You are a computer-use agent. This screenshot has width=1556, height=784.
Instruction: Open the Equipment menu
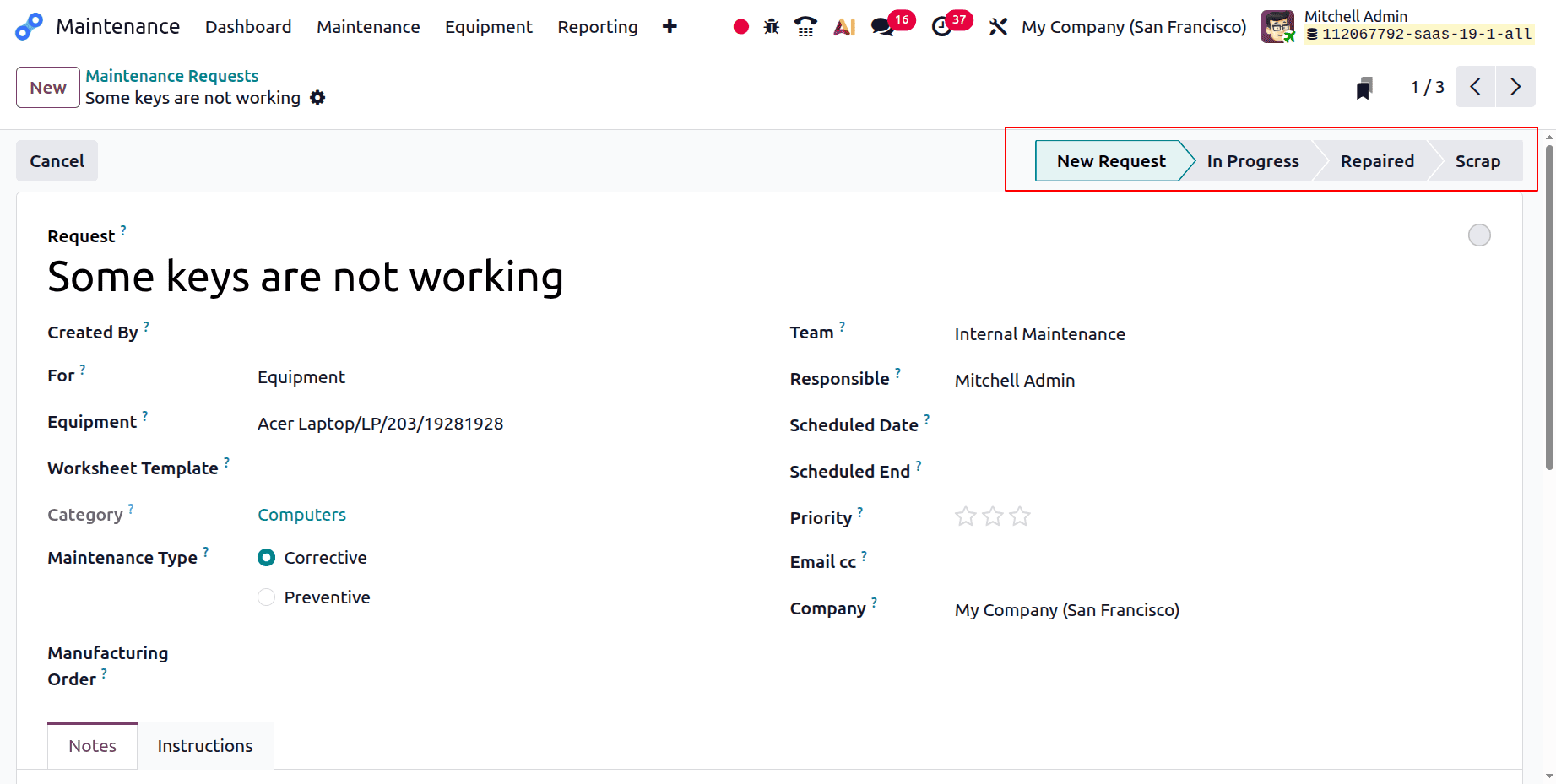point(489,27)
